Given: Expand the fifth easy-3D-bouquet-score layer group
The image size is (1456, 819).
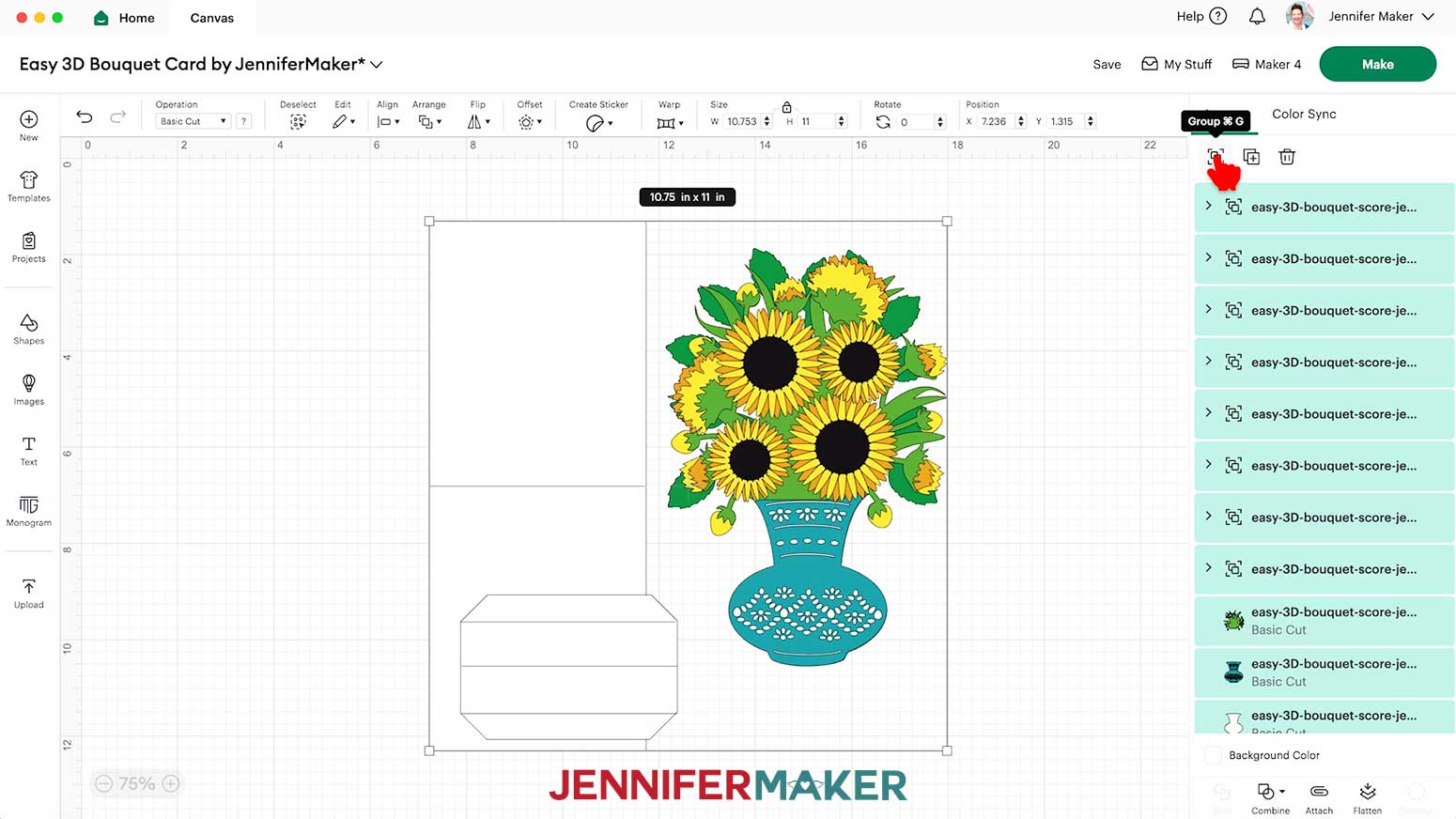Looking at the screenshot, I should (1209, 412).
